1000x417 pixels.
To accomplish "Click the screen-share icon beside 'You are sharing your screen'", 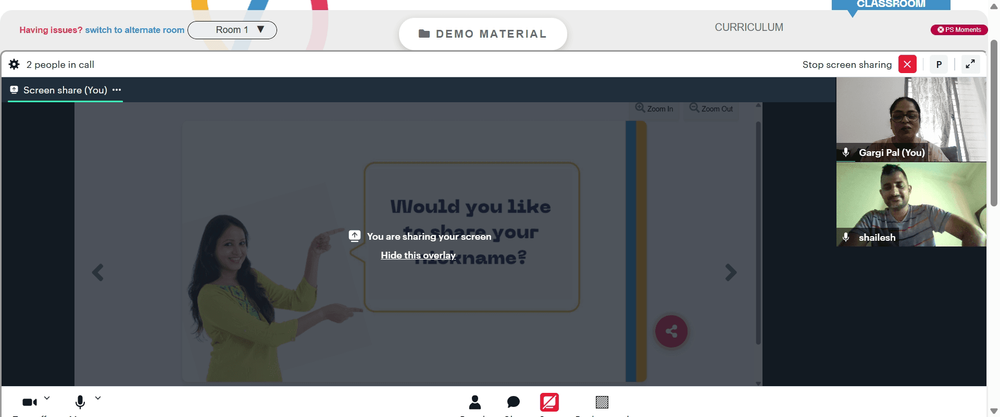I will click(355, 236).
